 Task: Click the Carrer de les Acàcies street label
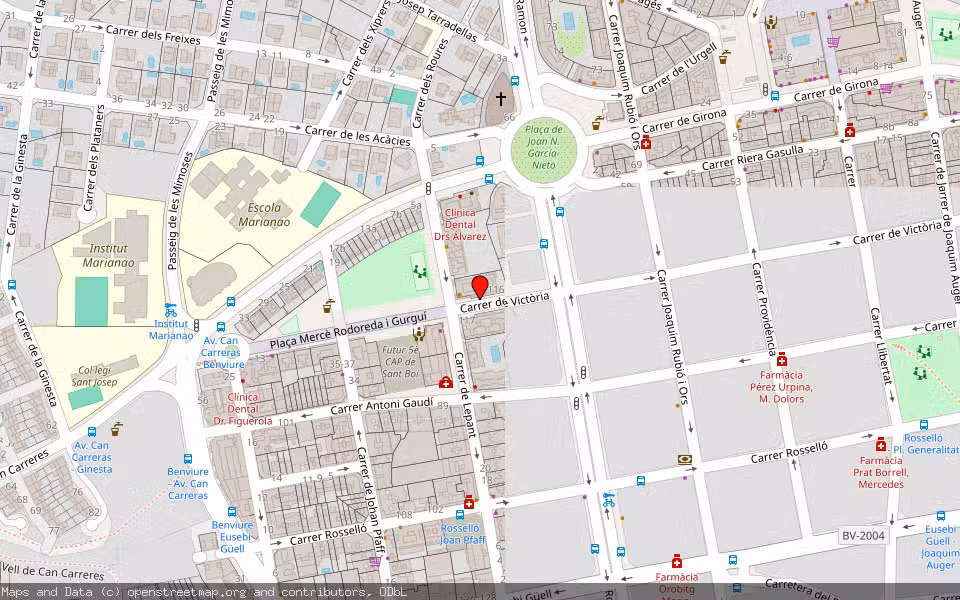[x=358, y=136]
